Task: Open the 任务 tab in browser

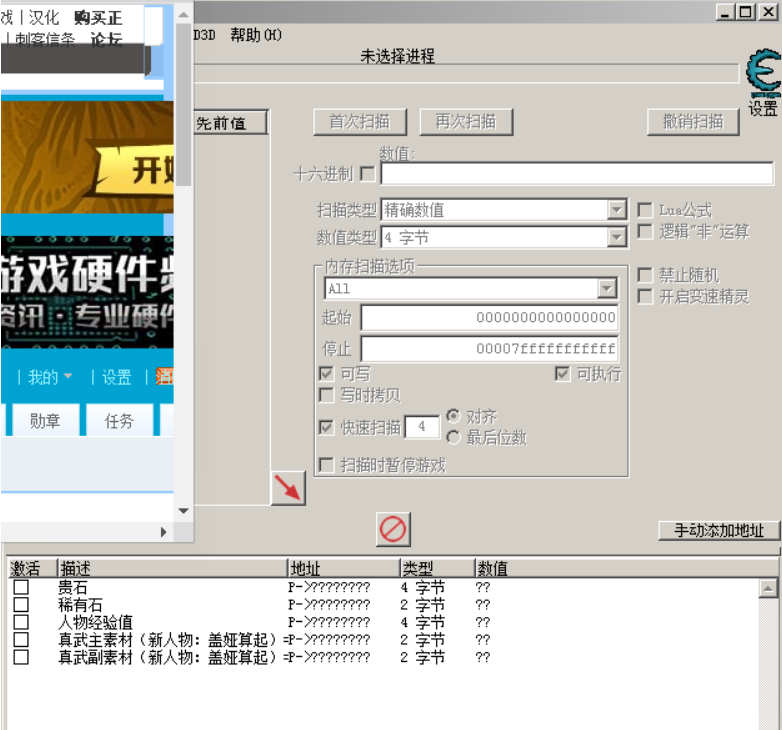Action: tap(119, 420)
